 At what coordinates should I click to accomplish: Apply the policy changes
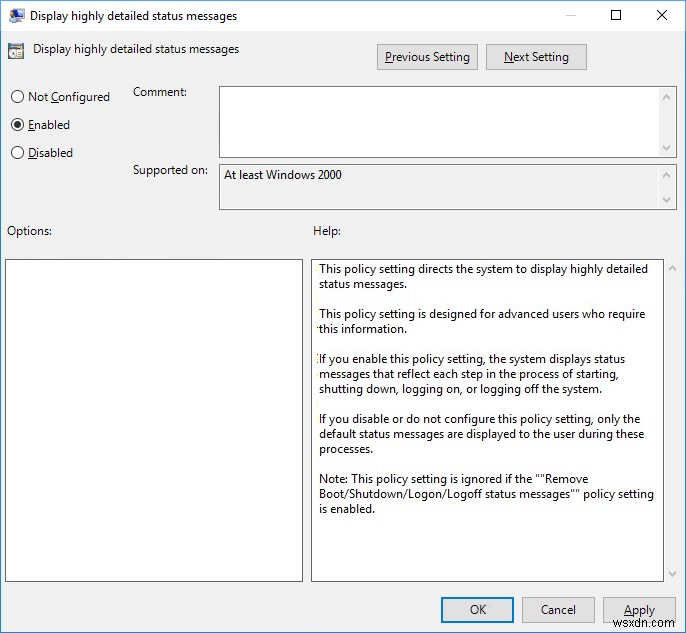pos(639,609)
